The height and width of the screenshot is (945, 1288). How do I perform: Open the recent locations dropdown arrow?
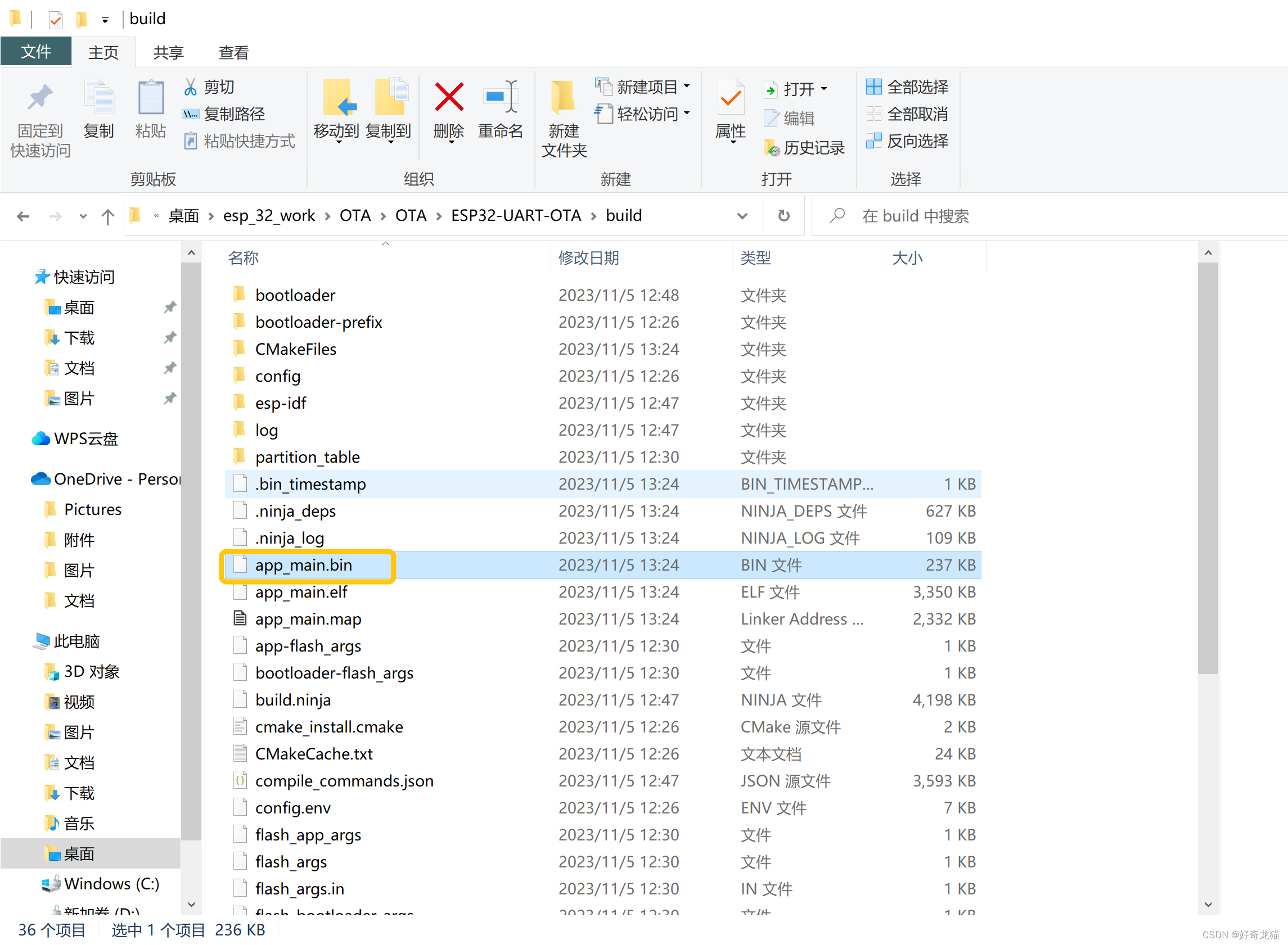click(x=84, y=216)
